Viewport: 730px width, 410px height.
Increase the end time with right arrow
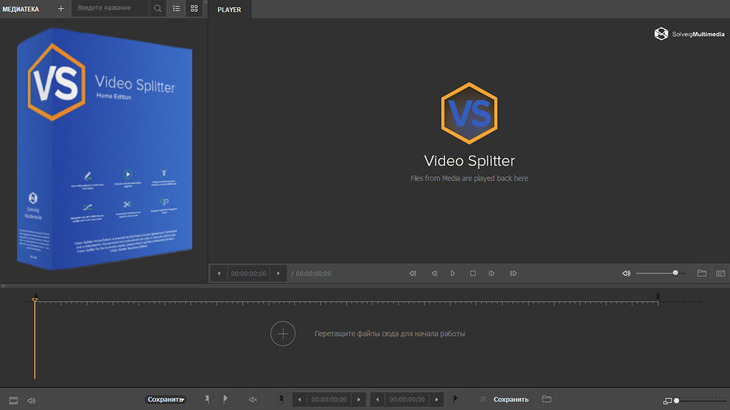pos(437,399)
